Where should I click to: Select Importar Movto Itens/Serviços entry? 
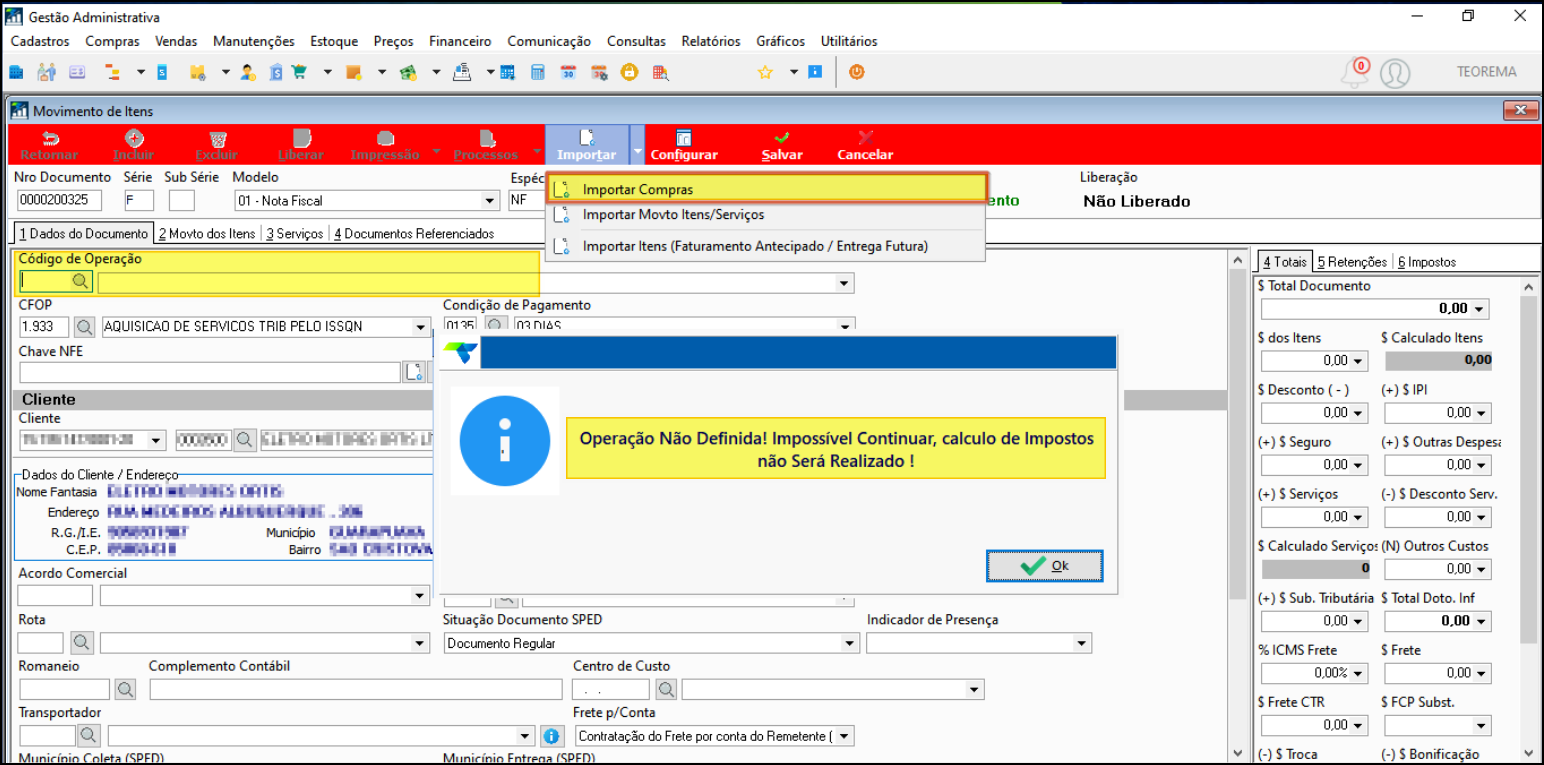(766, 214)
